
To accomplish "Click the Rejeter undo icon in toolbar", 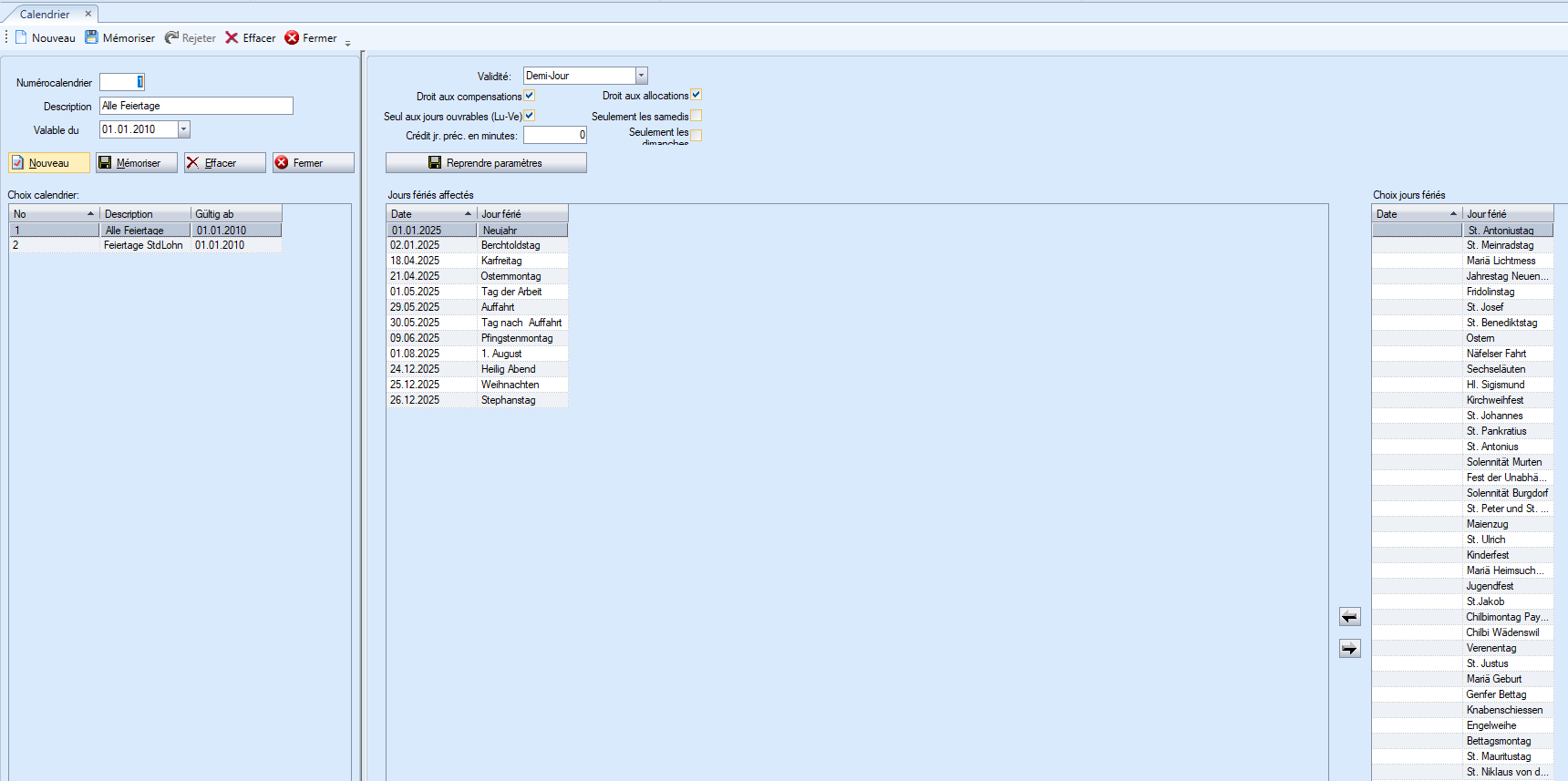I will click(171, 37).
